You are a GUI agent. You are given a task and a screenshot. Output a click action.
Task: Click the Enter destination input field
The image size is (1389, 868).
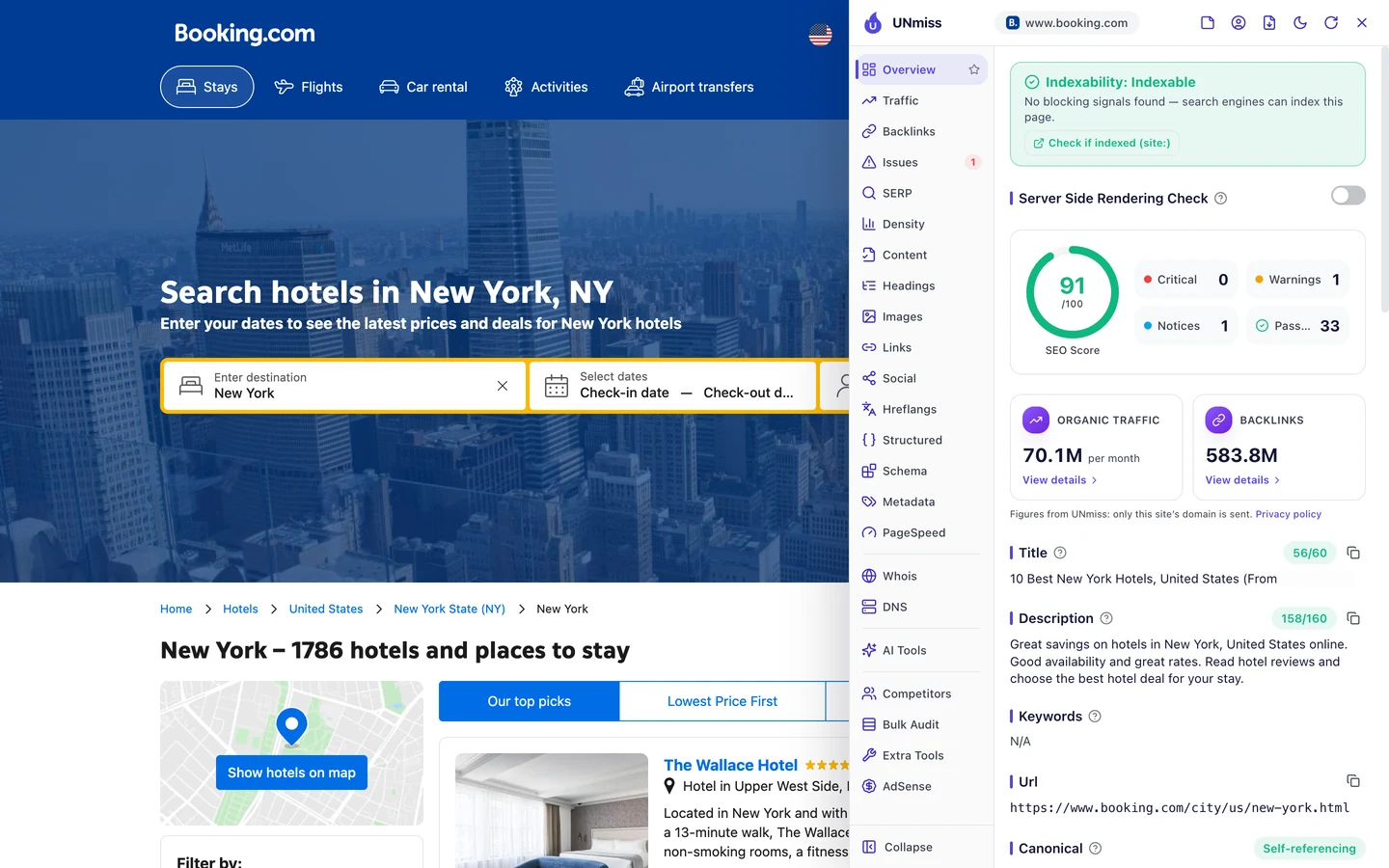(x=345, y=386)
